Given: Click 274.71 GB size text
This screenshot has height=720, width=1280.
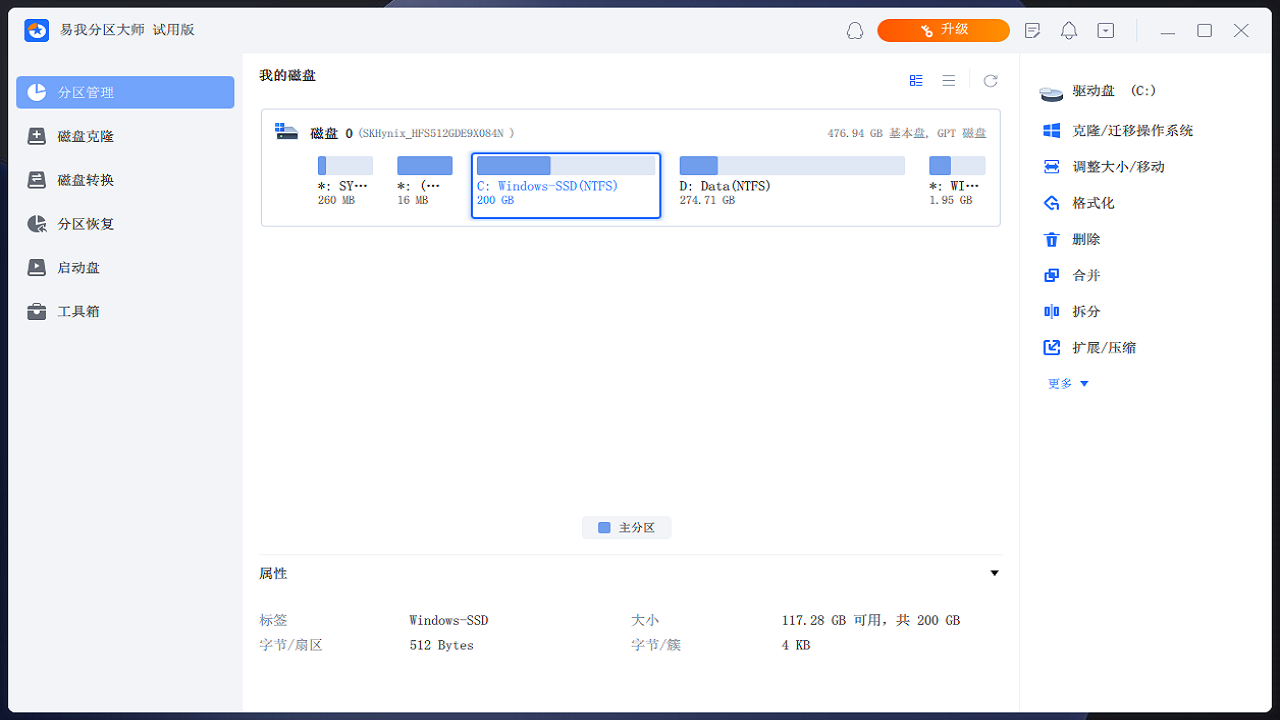Looking at the screenshot, I should 707,200.
